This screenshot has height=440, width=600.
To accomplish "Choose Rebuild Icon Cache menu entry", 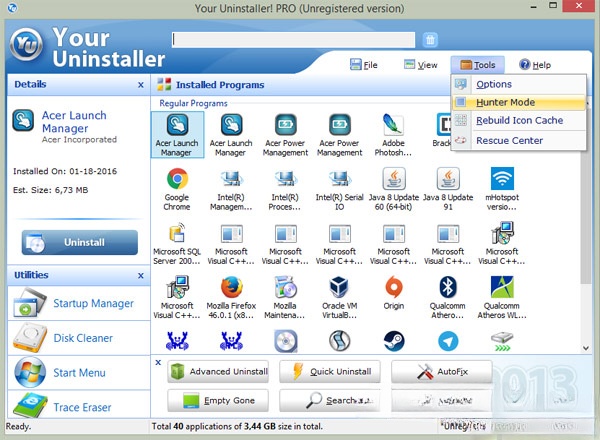I will tap(519, 120).
